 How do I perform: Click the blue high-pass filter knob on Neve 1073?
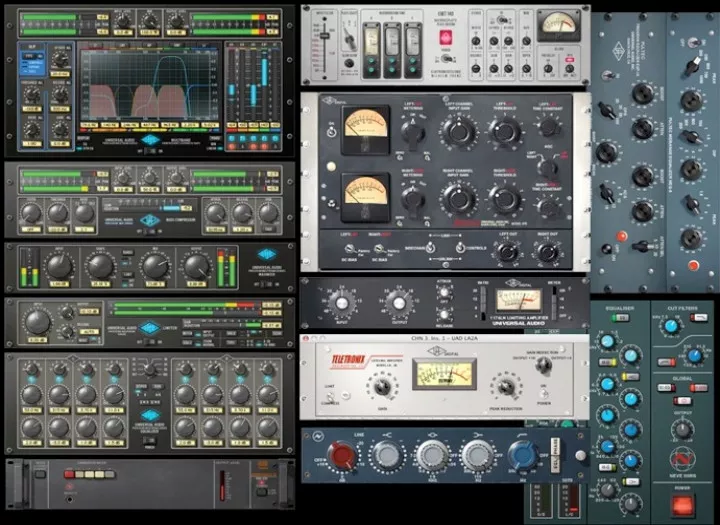tap(523, 455)
